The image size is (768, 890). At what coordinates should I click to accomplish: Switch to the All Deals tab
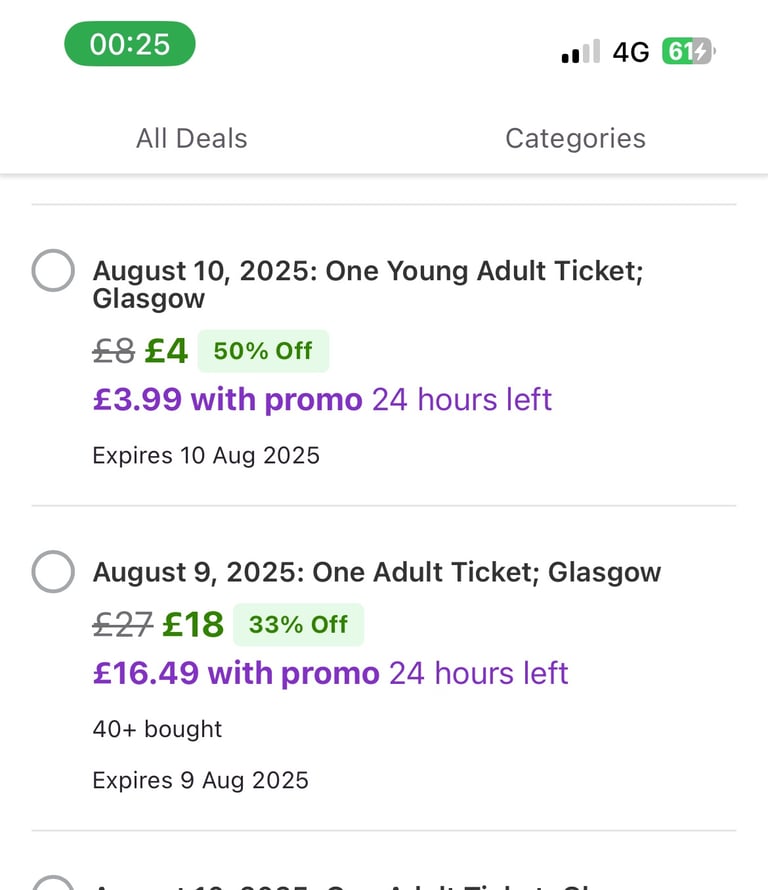coord(192,138)
